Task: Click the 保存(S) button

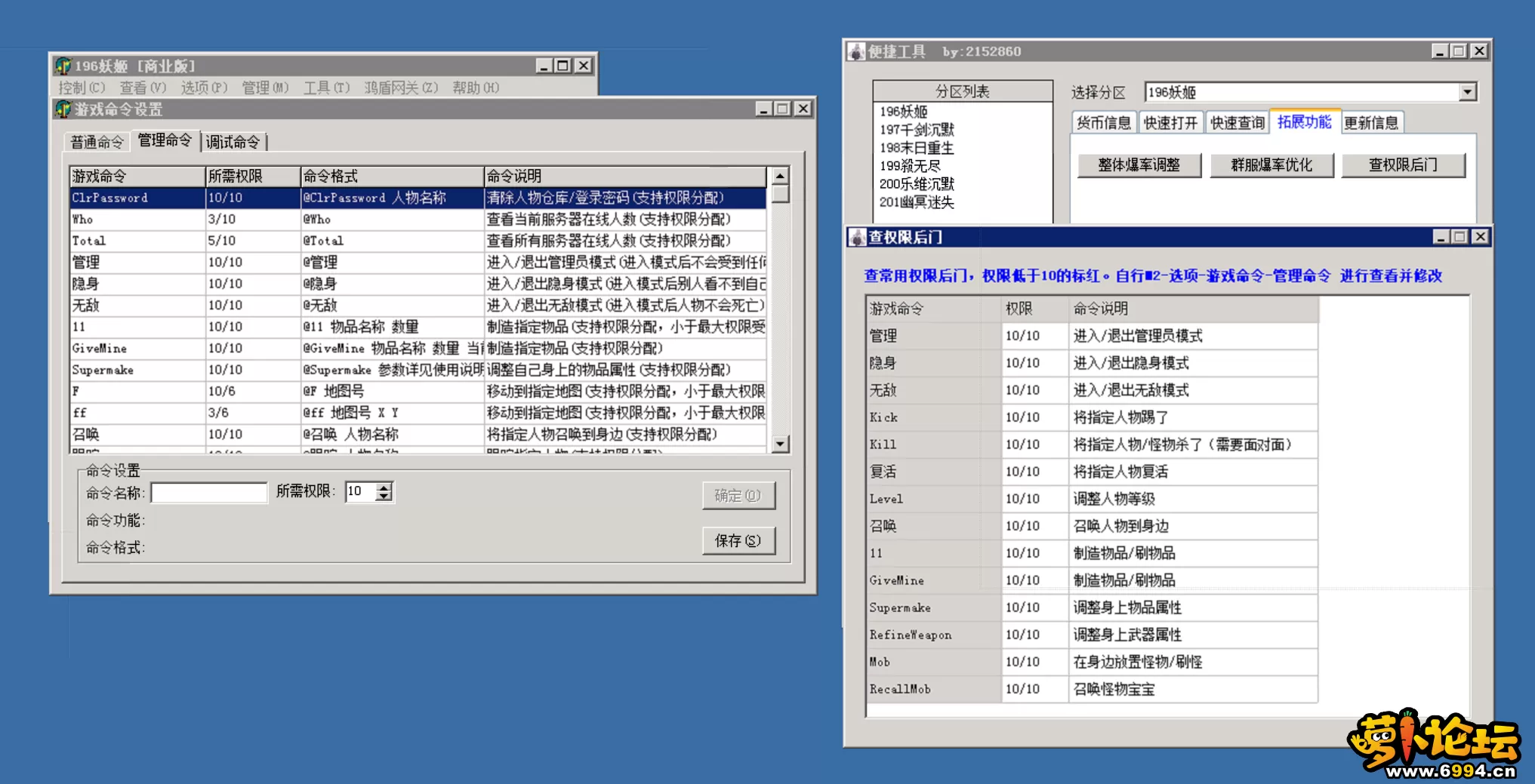Action: click(x=738, y=541)
